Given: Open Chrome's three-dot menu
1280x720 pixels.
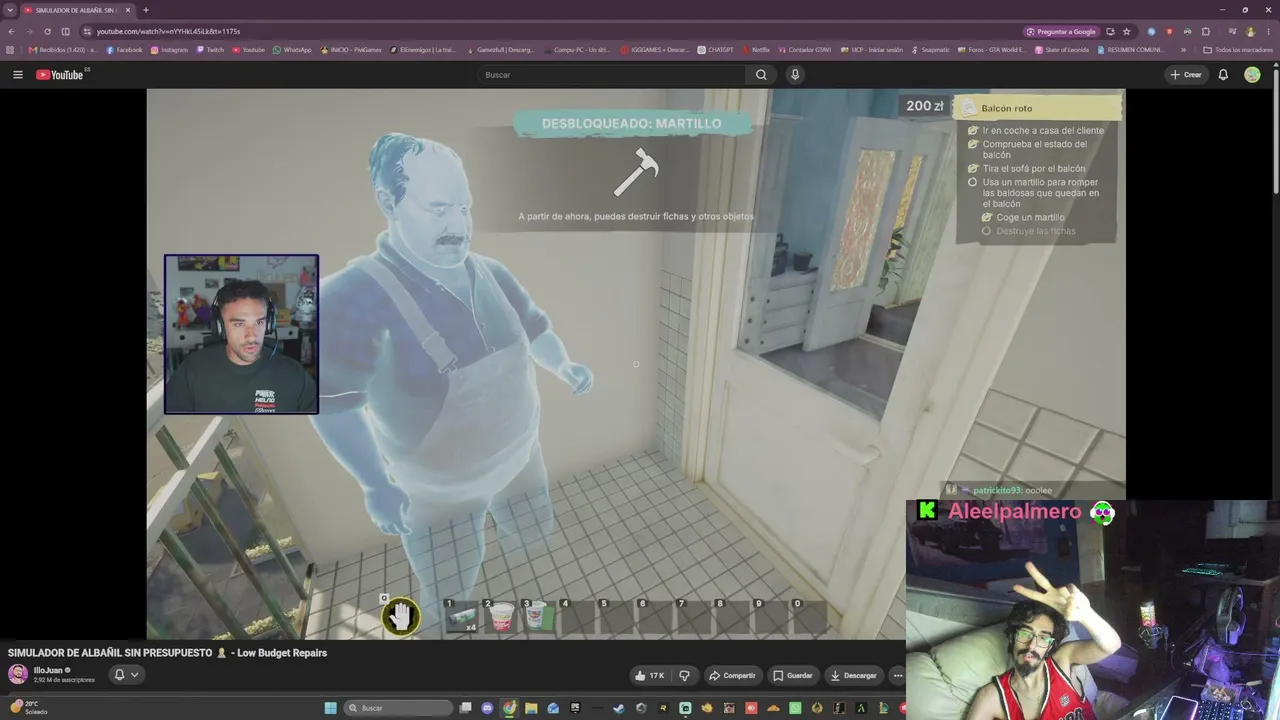Looking at the screenshot, I should pyautogui.click(x=1268, y=31).
